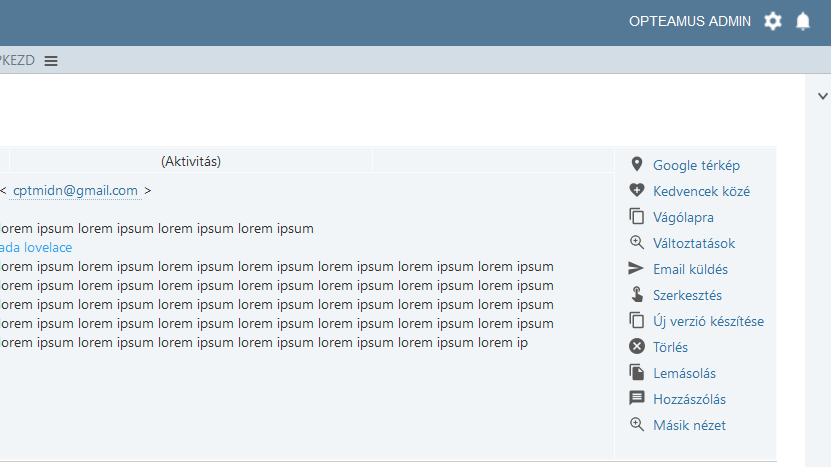Click the Google térkép map pin icon

click(x=636, y=165)
